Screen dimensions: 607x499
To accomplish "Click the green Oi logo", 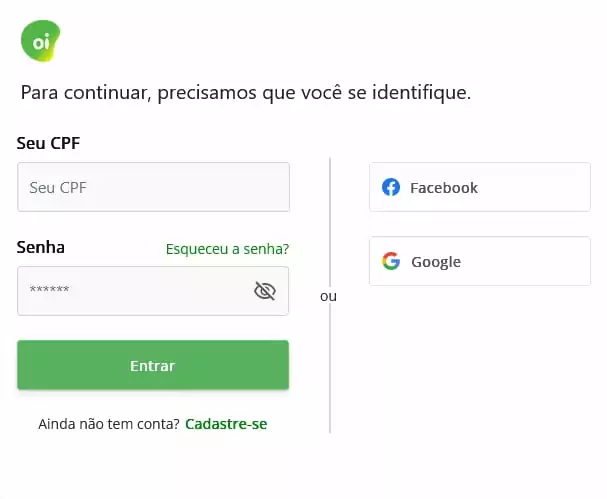I will click(x=41, y=41).
